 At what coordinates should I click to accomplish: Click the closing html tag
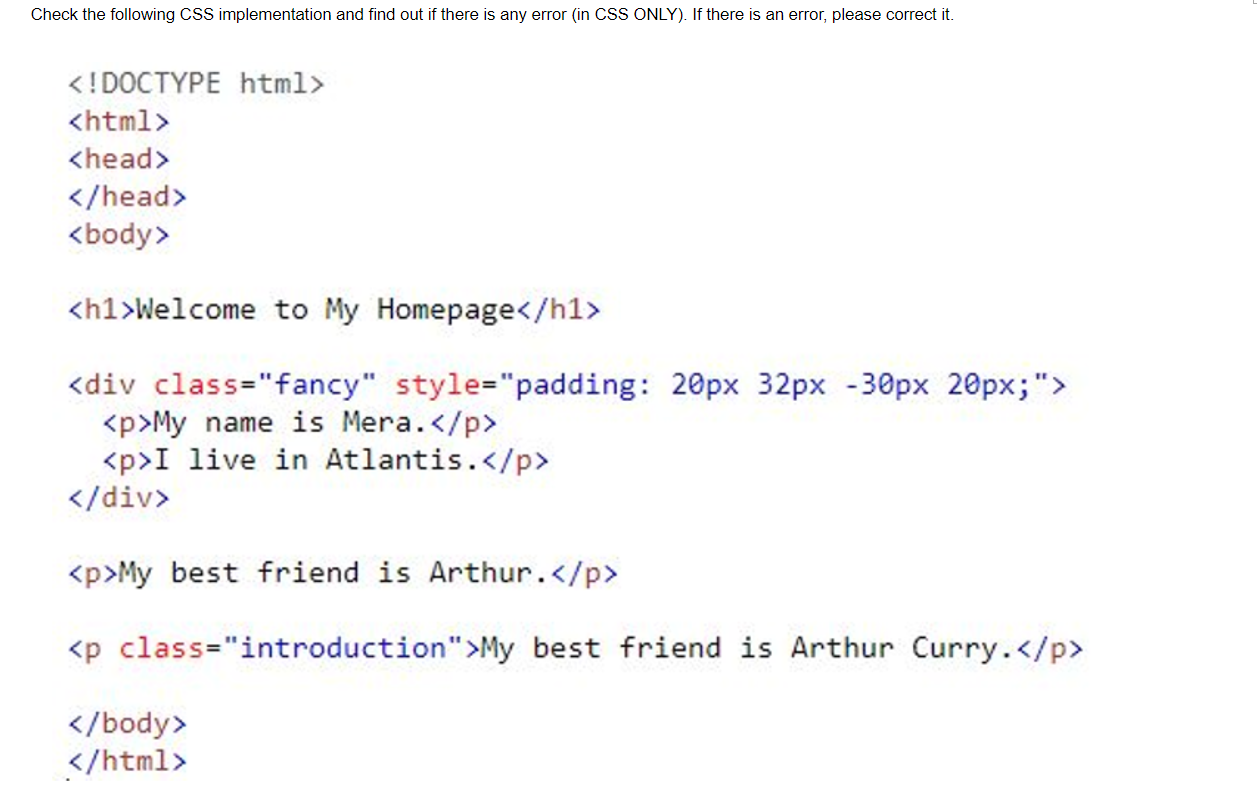click(127, 761)
